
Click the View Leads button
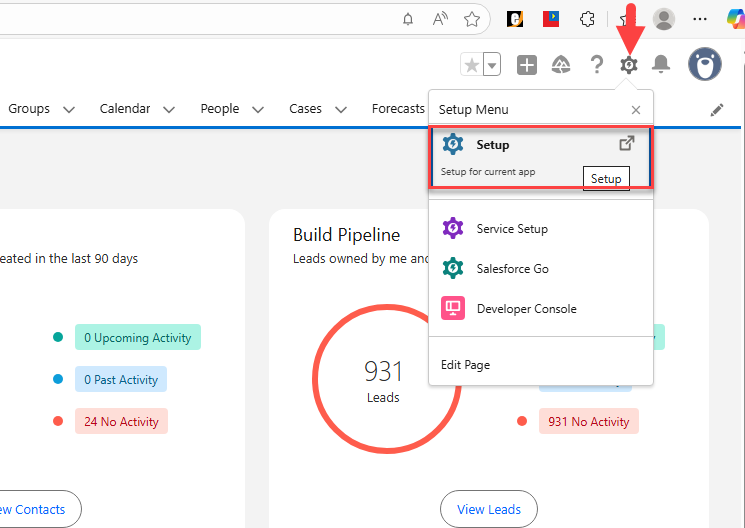click(488, 509)
